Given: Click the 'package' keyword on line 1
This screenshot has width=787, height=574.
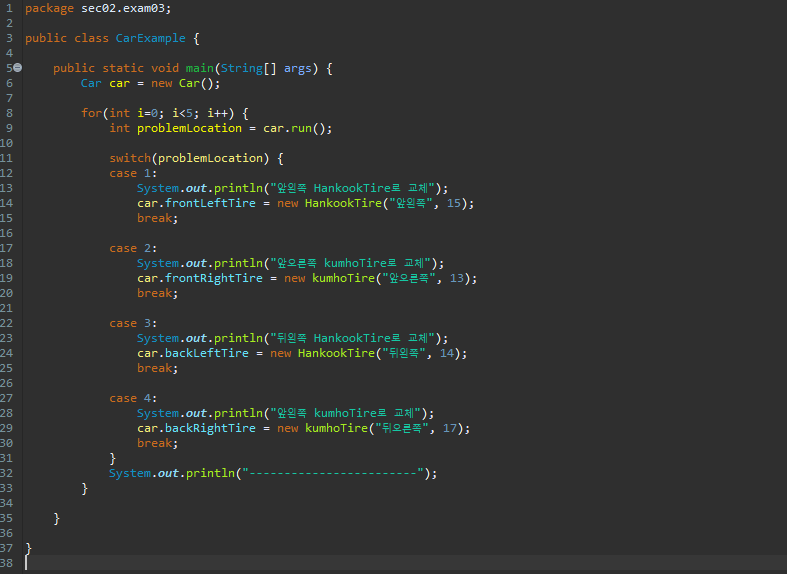Looking at the screenshot, I should click(x=49, y=9).
